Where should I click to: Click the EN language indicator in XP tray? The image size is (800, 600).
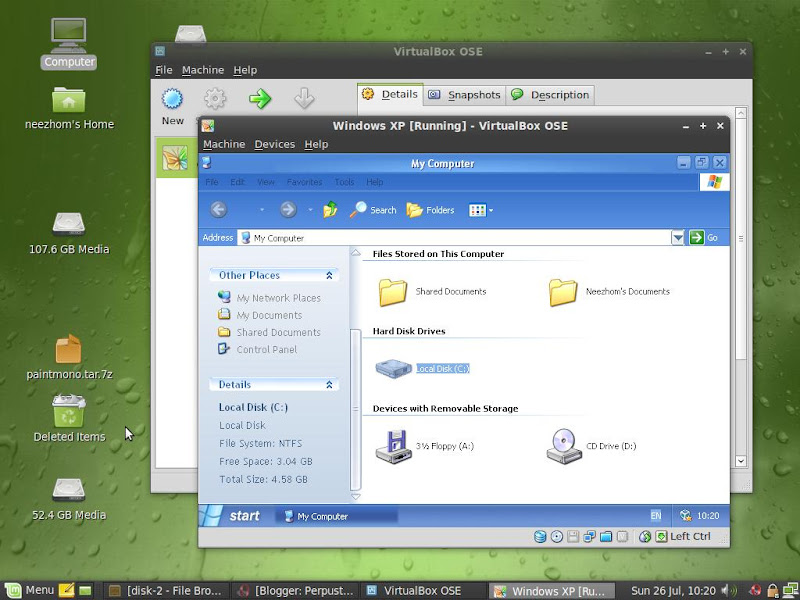[x=656, y=516]
